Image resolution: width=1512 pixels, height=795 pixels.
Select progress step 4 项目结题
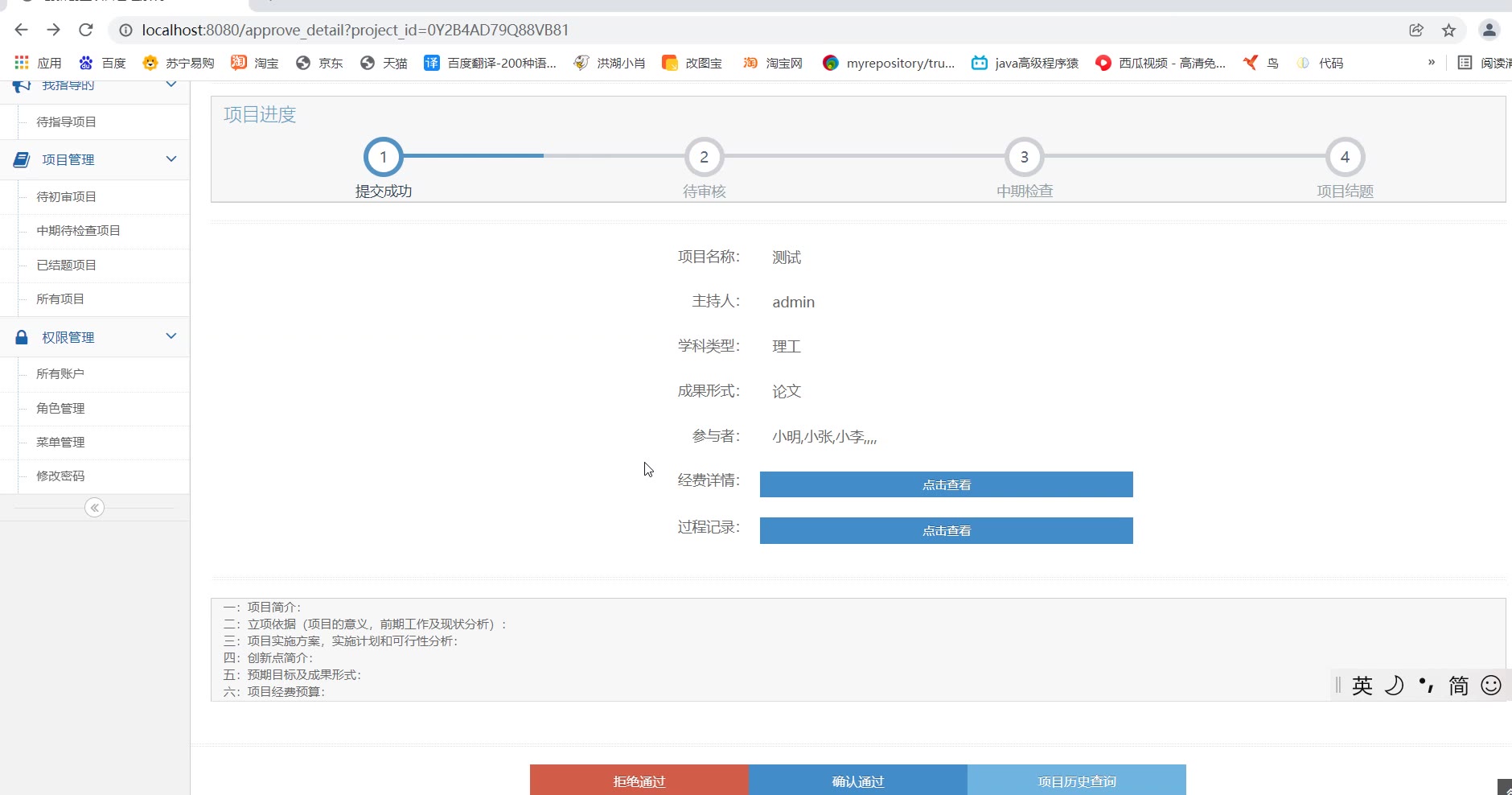[x=1345, y=157]
